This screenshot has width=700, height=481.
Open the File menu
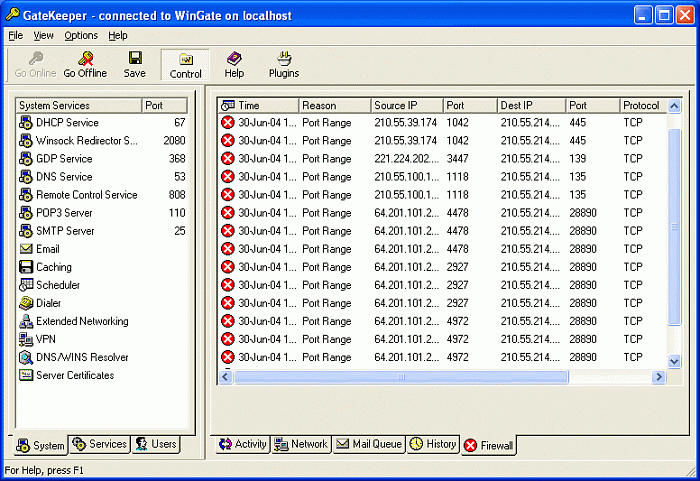[x=15, y=35]
